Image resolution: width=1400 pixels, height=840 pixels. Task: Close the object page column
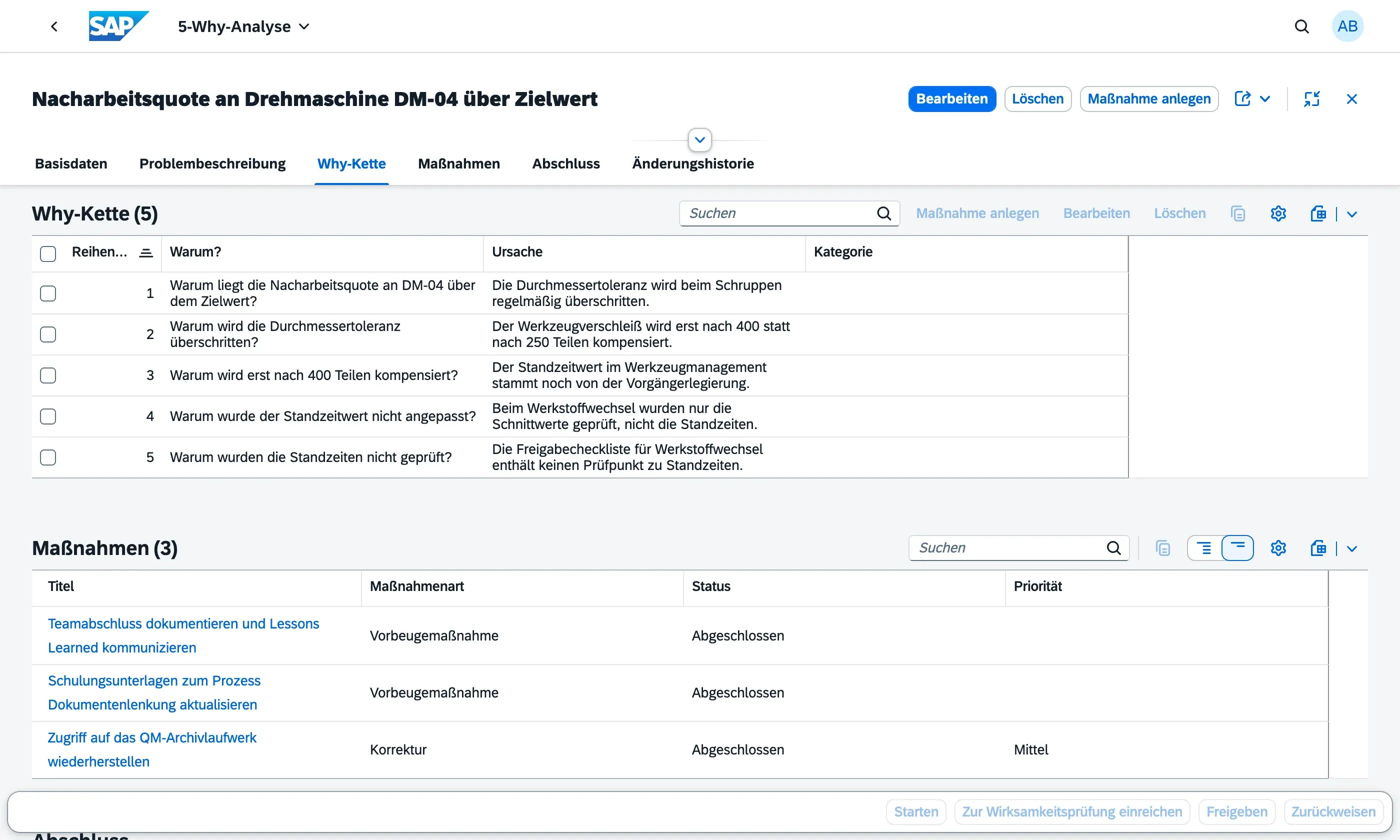[x=1352, y=99]
